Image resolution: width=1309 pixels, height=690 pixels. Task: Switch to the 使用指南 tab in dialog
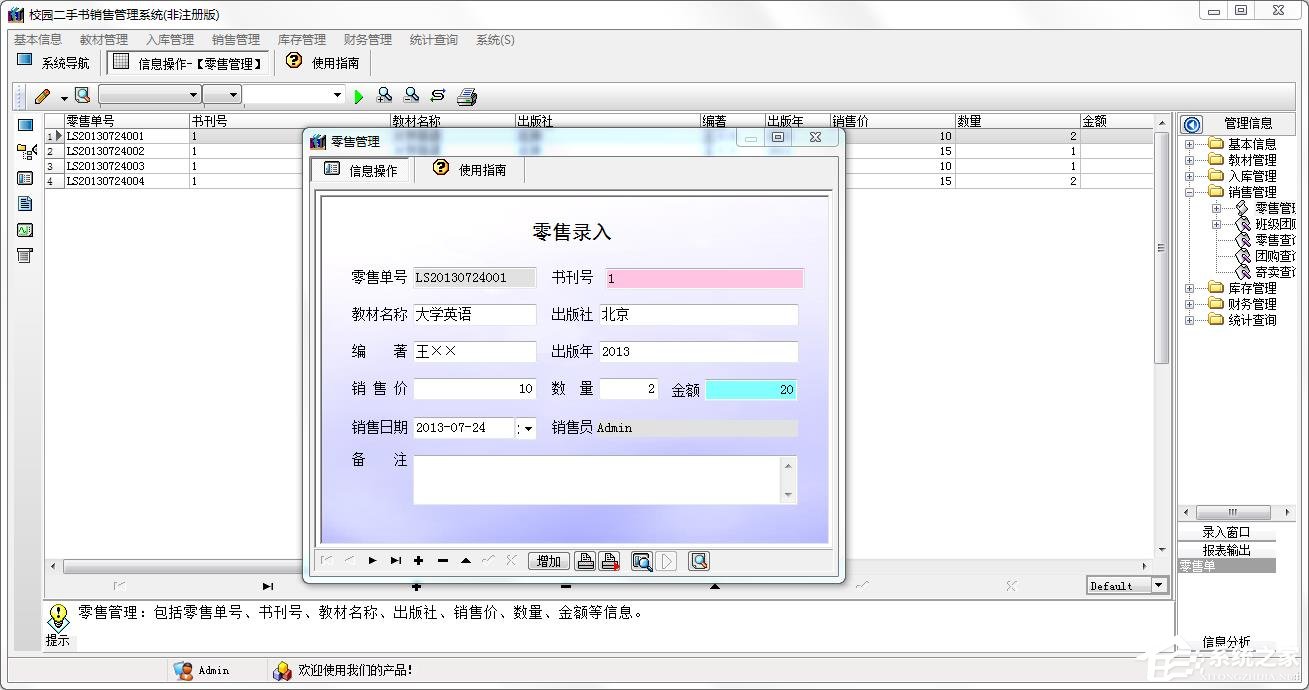tap(470, 169)
